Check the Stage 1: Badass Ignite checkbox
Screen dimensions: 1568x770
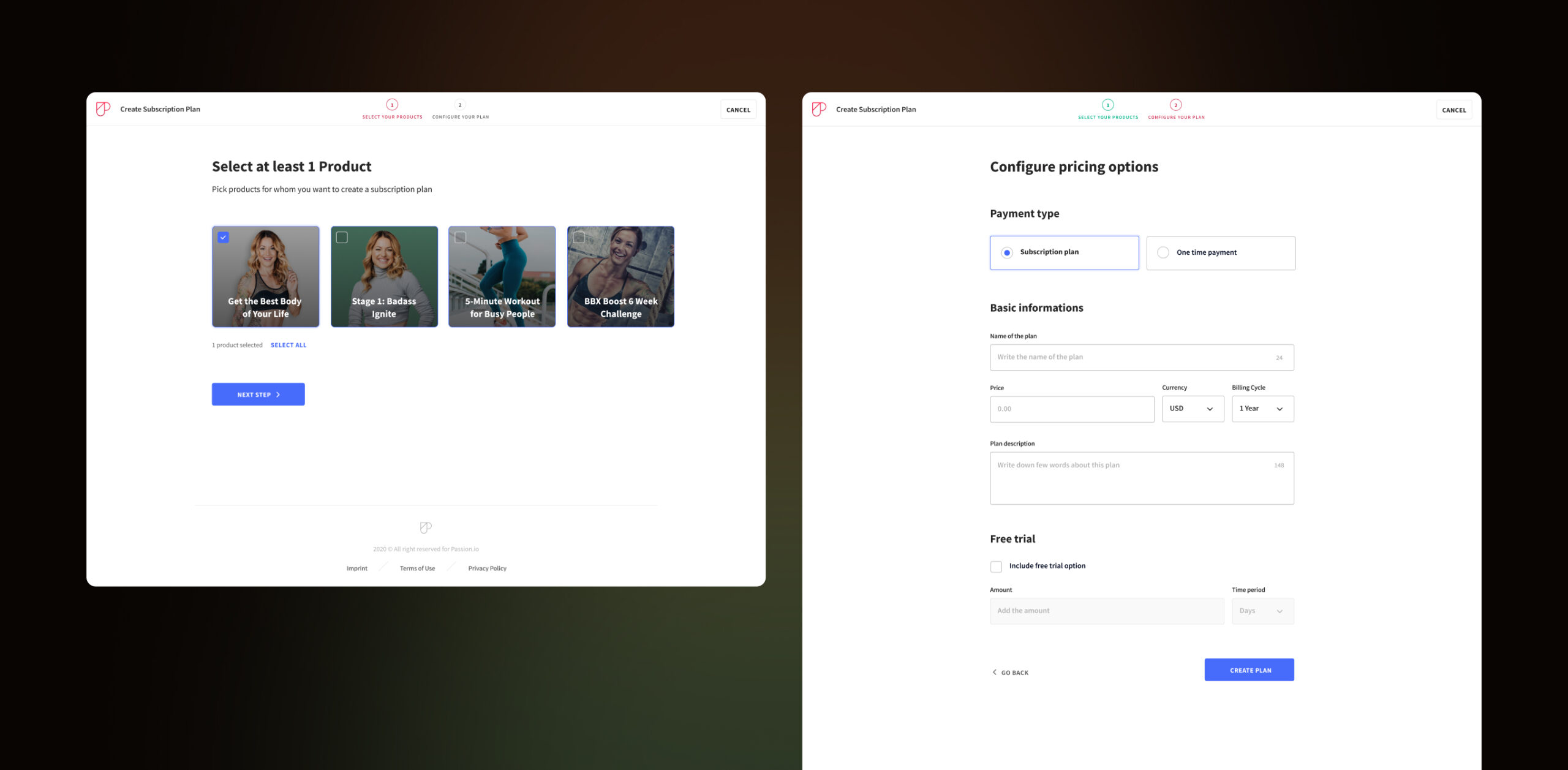pyautogui.click(x=342, y=237)
